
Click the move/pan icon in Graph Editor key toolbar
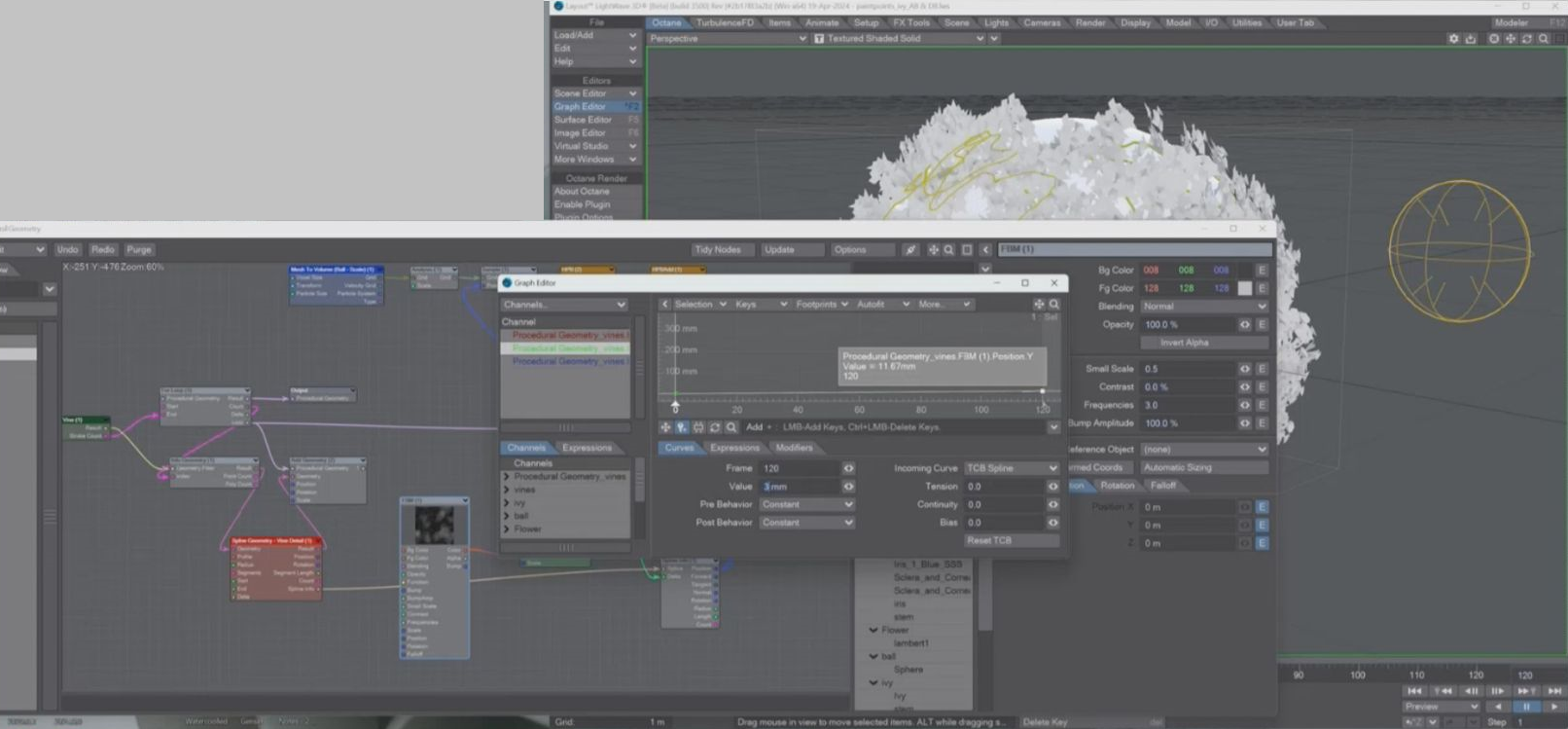[x=665, y=427]
